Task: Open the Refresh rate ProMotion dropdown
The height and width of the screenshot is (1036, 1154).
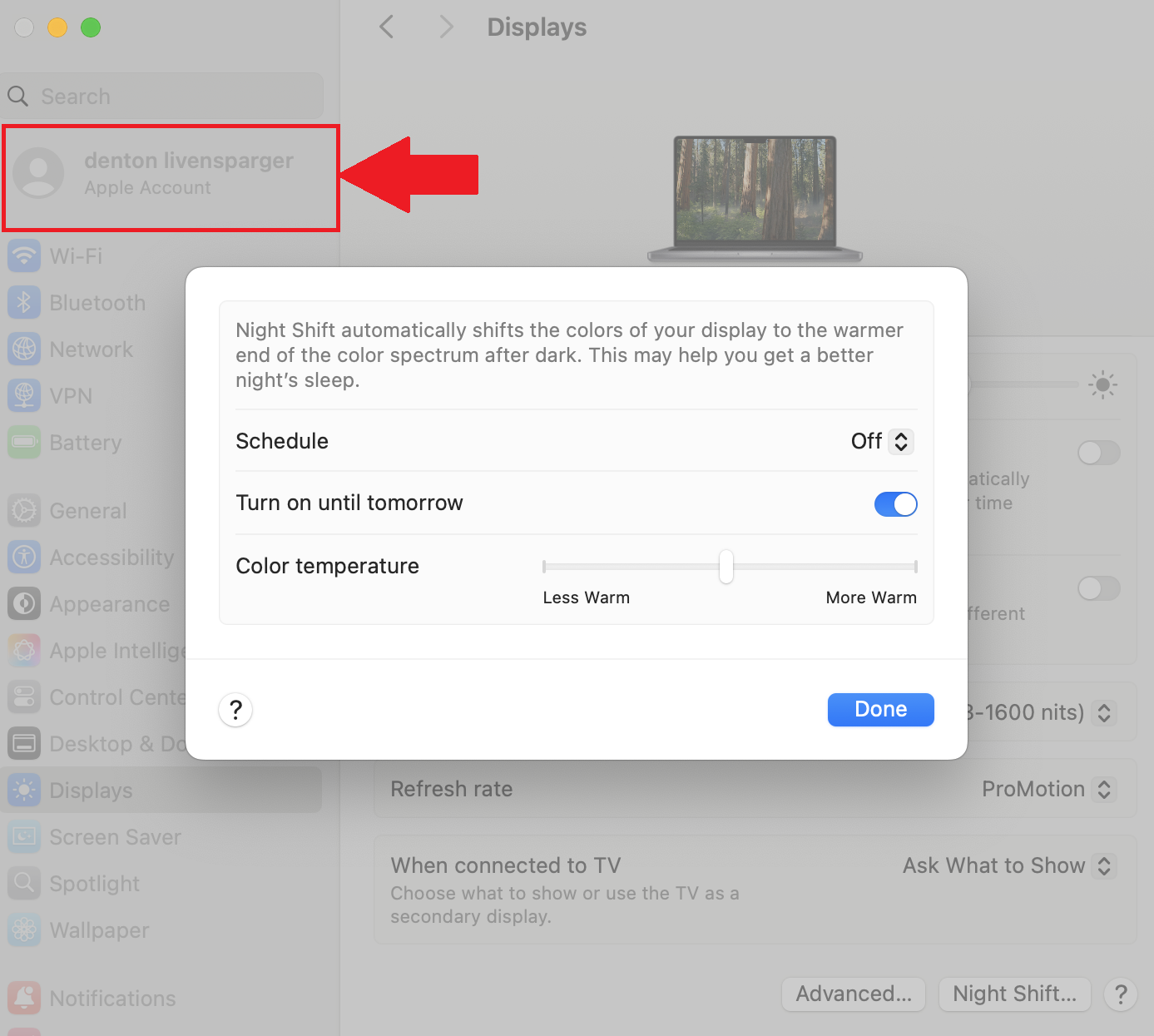Action: pyautogui.click(x=1048, y=789)
